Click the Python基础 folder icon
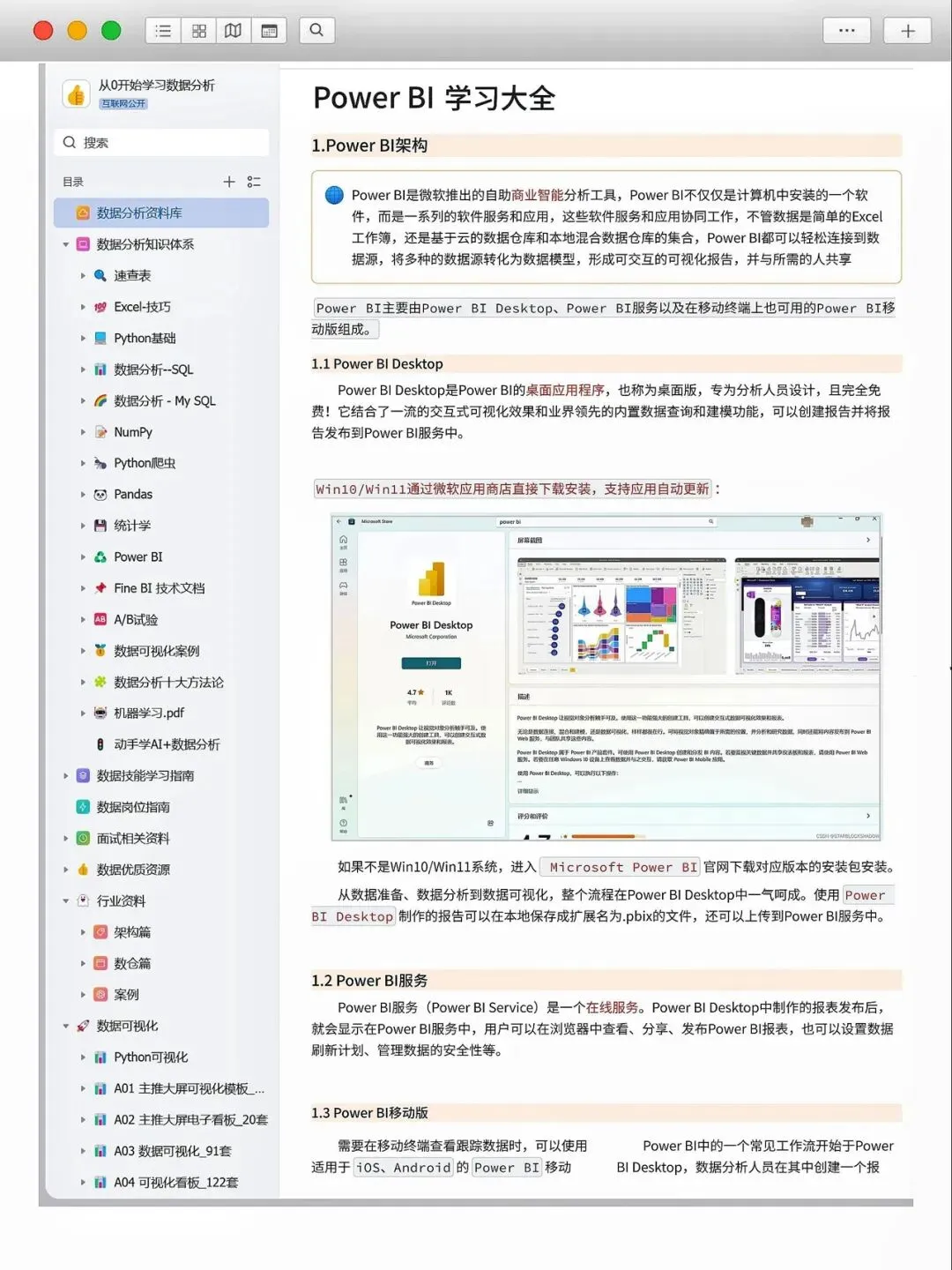952x1270 pixels. pyautogui.click(x=100, y=339)
